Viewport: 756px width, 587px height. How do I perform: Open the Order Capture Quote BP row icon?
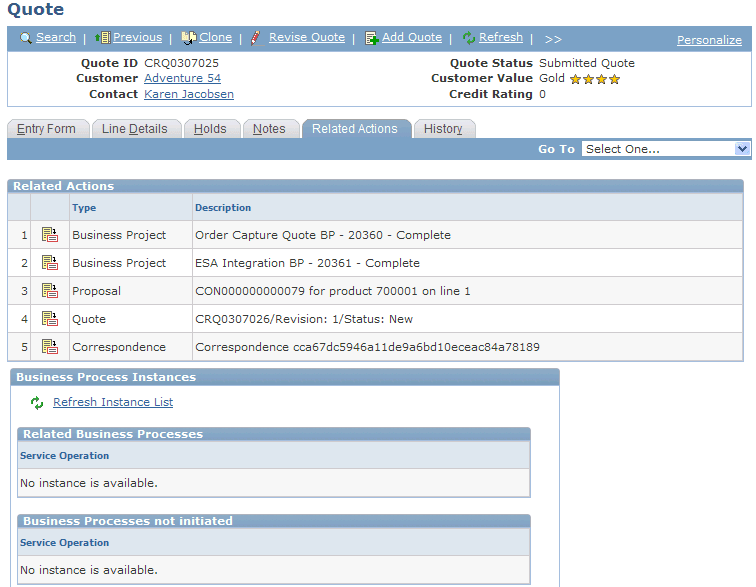[50, 235]
